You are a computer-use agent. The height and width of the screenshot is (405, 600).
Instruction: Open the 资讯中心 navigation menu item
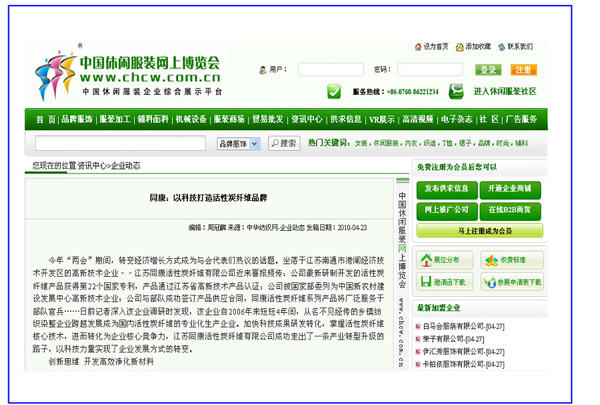pyautogui.click(x=306, y=119)
